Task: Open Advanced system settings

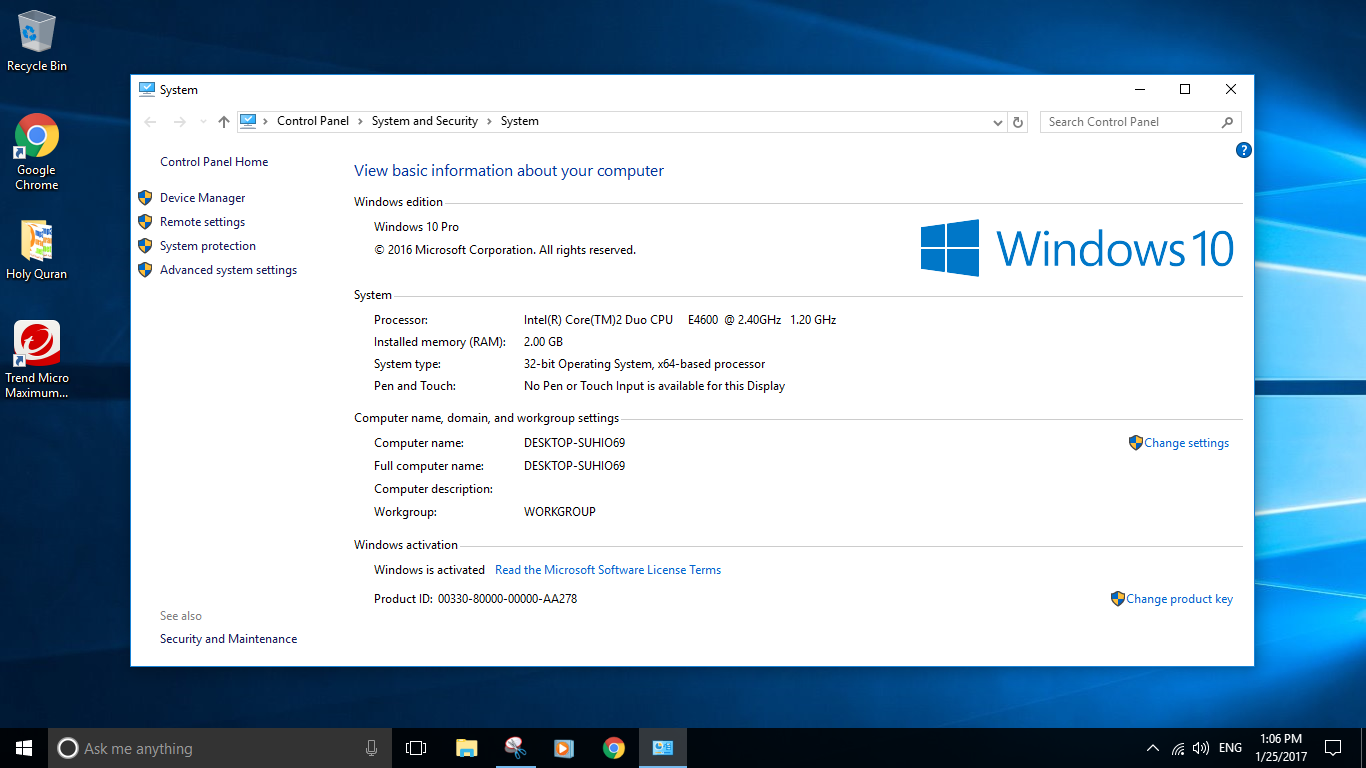Action: pyautogui.click(x=228, y=270)
